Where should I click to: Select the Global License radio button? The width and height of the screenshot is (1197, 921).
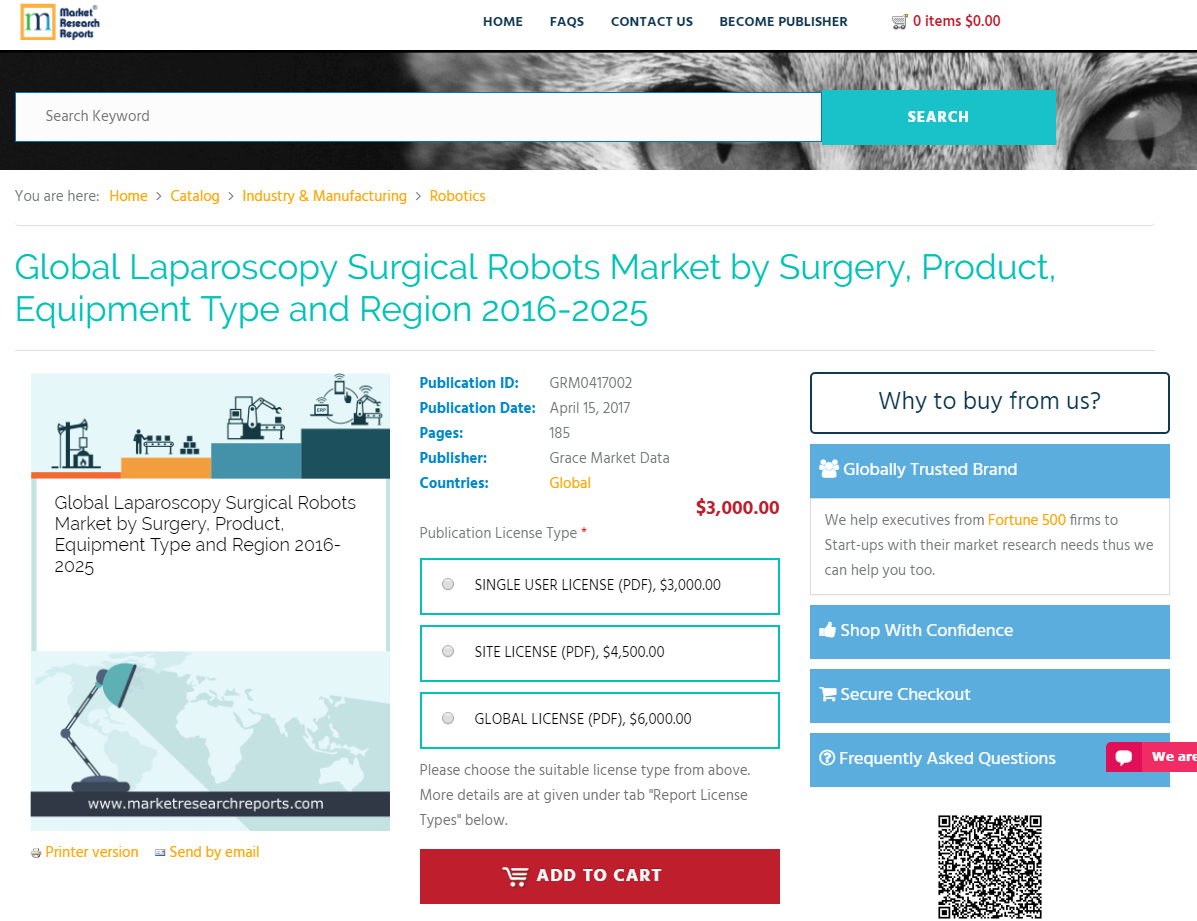click(448, 718)
